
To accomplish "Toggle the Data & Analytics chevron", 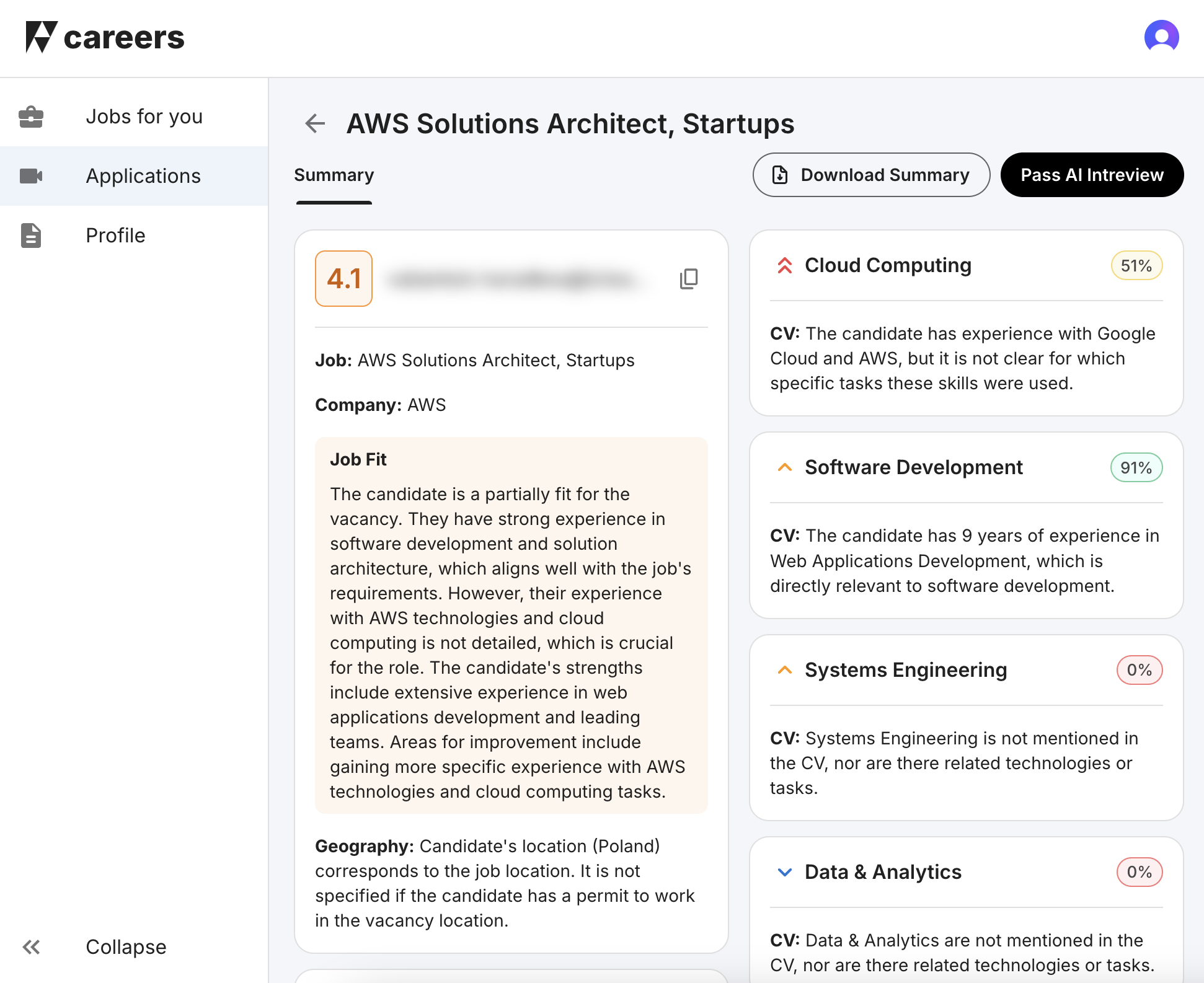I will tap(784, 872).
